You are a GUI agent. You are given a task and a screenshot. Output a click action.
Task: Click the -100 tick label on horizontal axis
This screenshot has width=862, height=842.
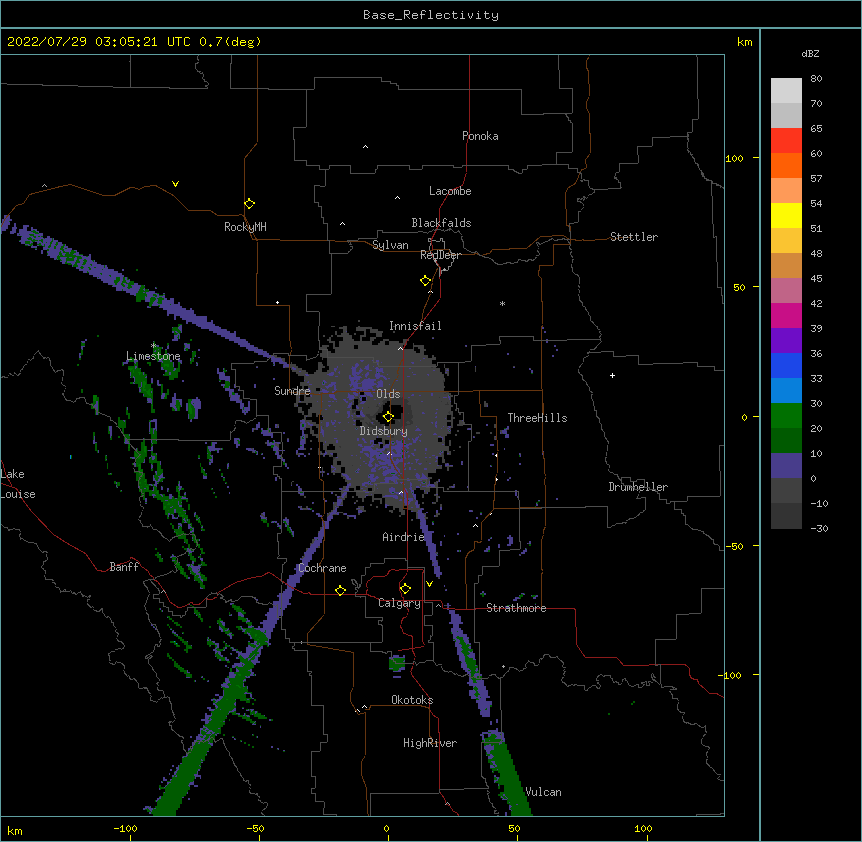point(125,829)
